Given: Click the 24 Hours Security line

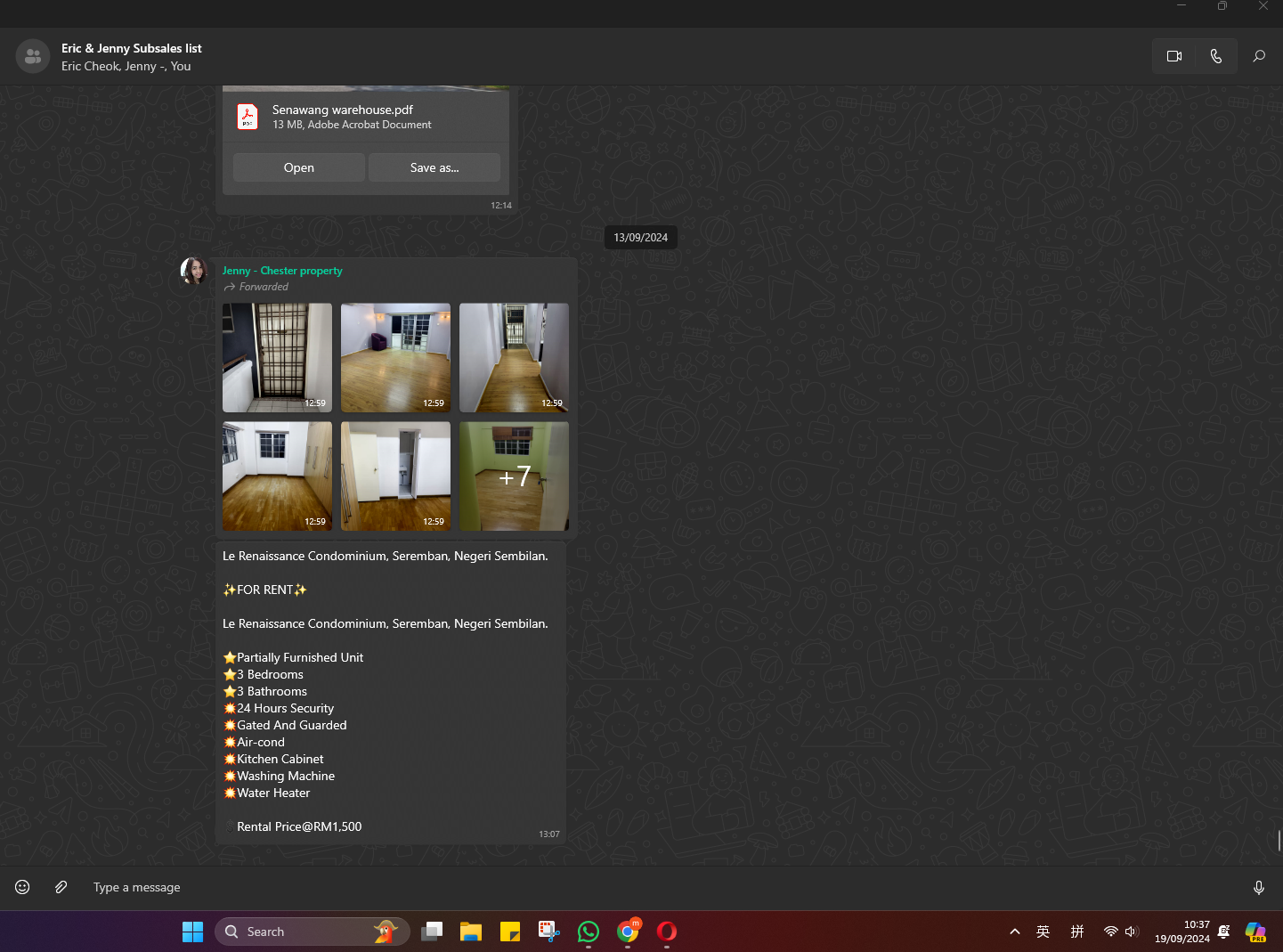Looking at the screenshot, I should click(x=279, y=708).
